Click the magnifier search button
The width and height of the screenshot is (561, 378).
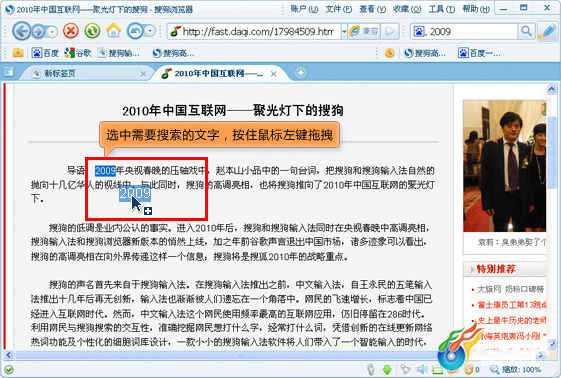pyautogui.click(x=526, y=31)
